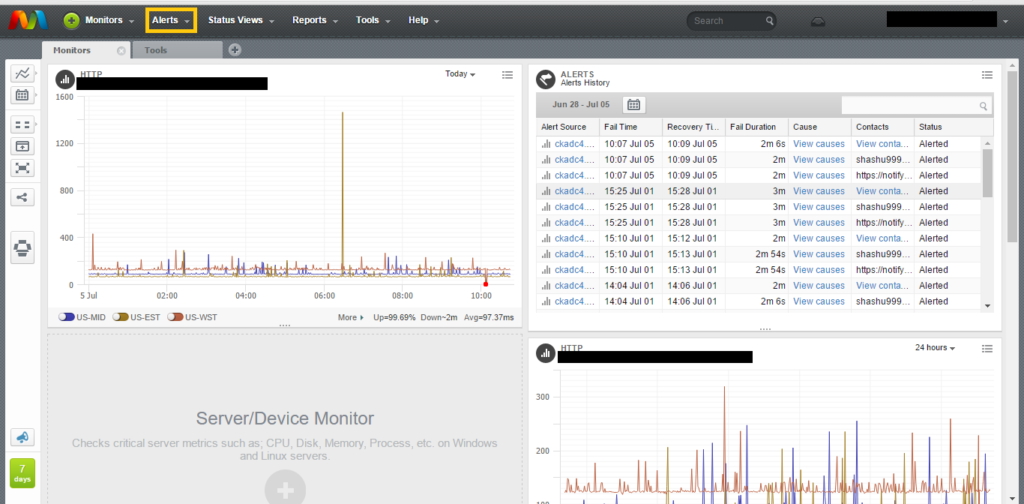Click the magnifier icon in the top search box
The image size is (1024, 504).
tap(769, 21)
